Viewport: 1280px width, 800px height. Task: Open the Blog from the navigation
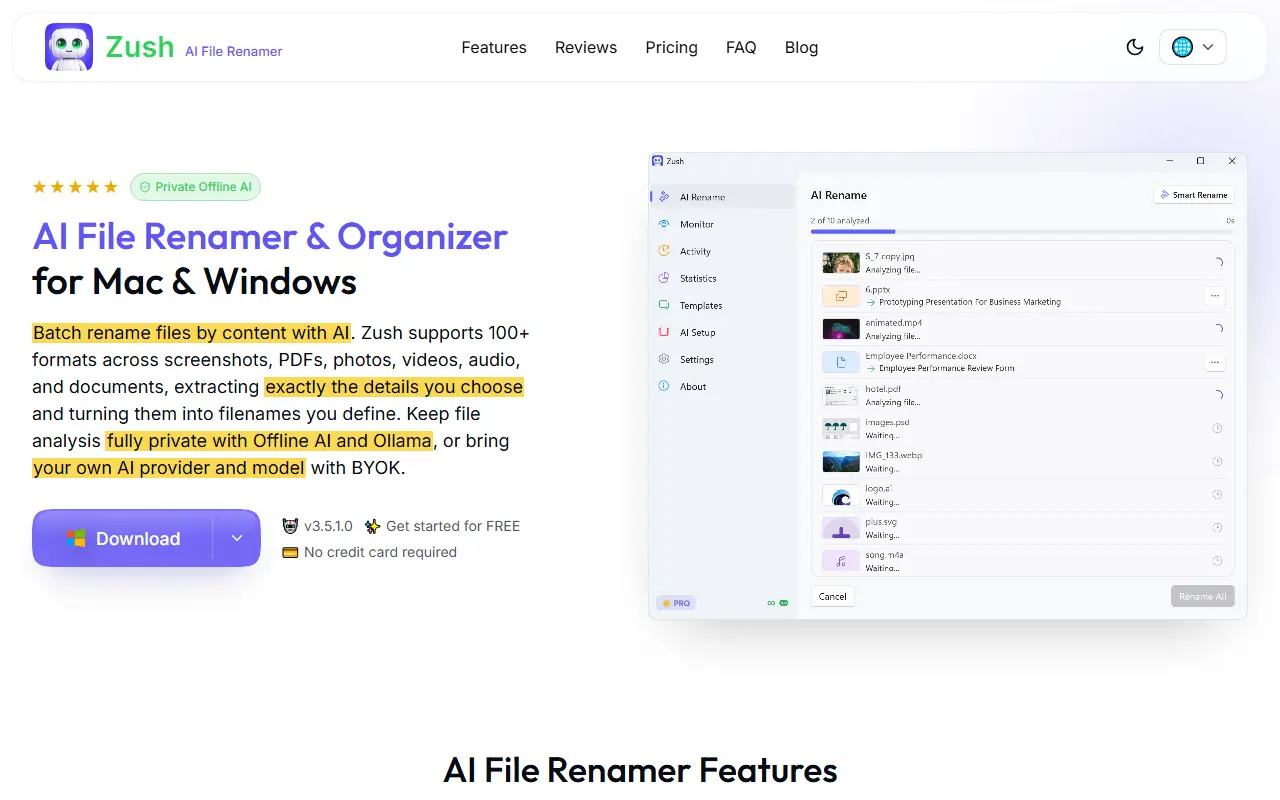coord(801,47)
